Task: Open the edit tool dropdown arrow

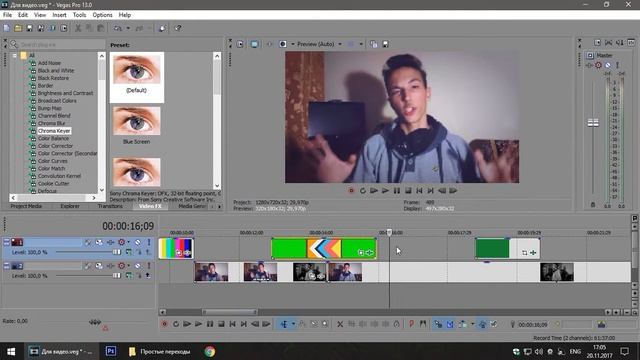Action: 293,324
